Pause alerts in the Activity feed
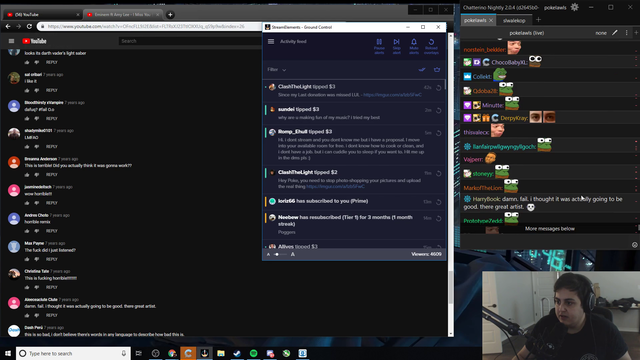Image resolution: width=640 pixels, height=360 pixels. (x=379, y=46)
